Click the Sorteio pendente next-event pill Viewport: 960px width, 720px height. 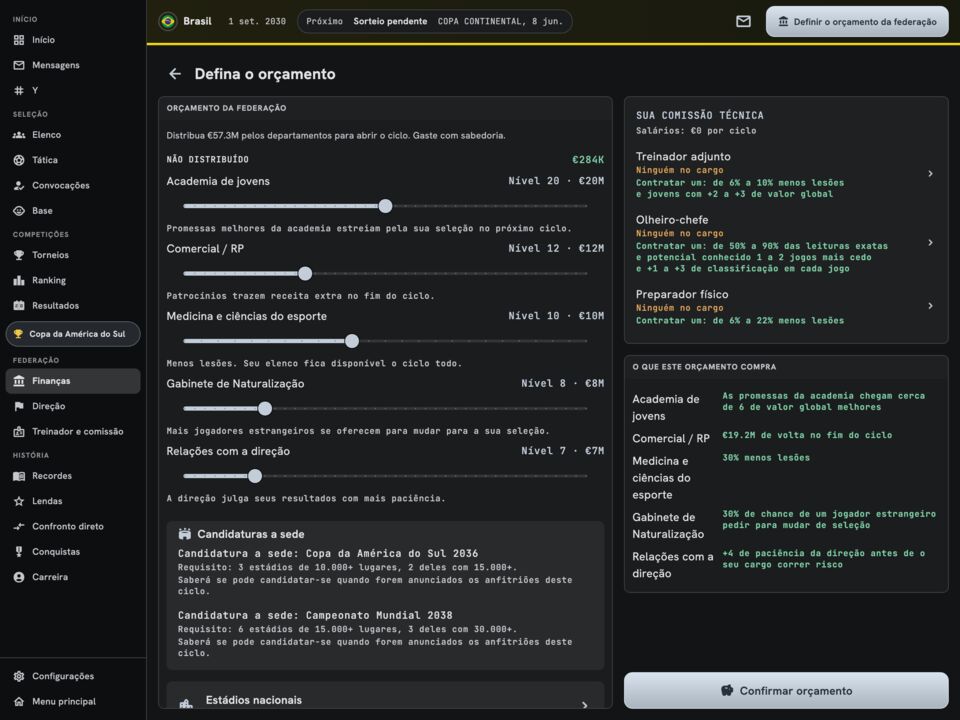click(x=435, y=21)
